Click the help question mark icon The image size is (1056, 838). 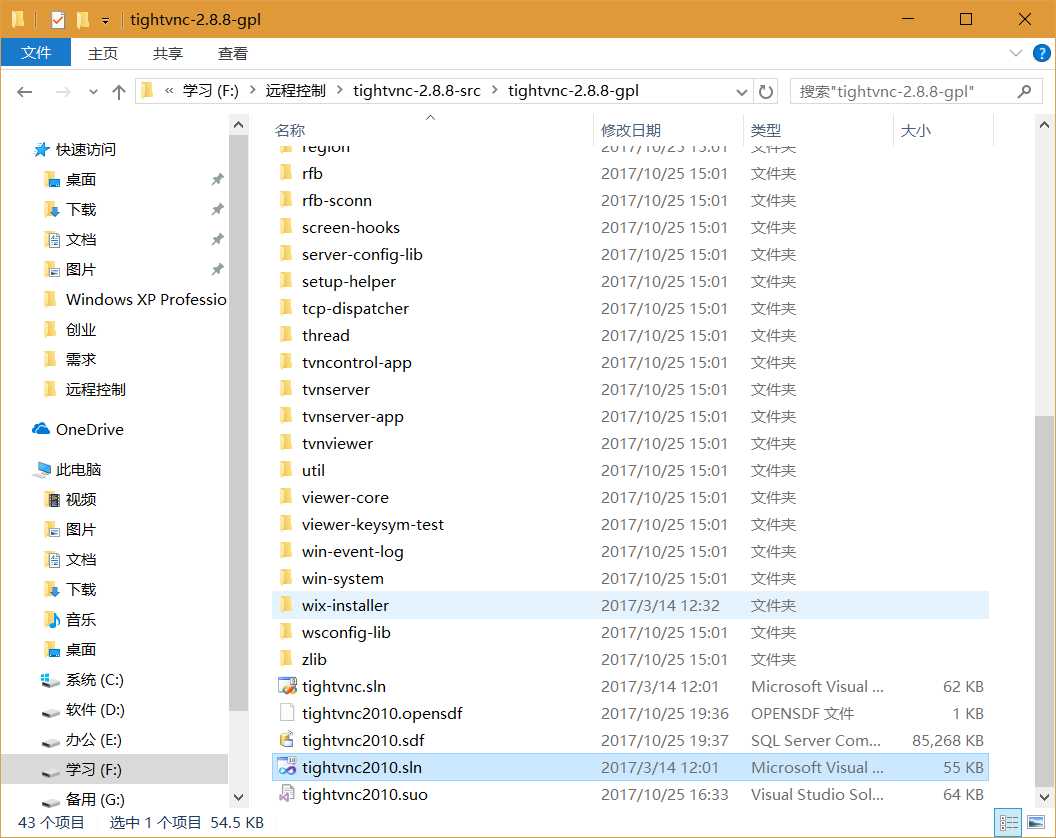pos(1041,53)
